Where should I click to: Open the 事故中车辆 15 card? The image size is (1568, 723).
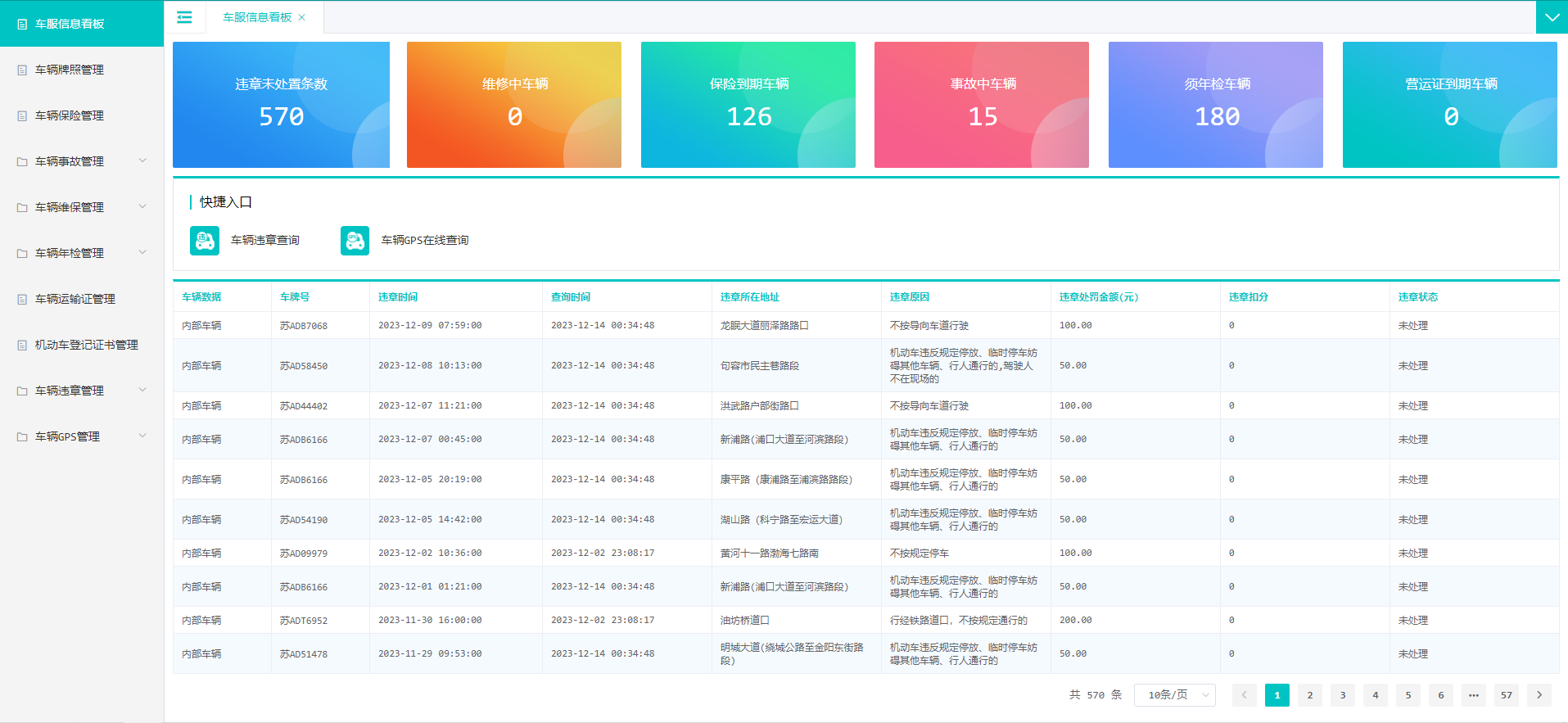tap(982, 105)
